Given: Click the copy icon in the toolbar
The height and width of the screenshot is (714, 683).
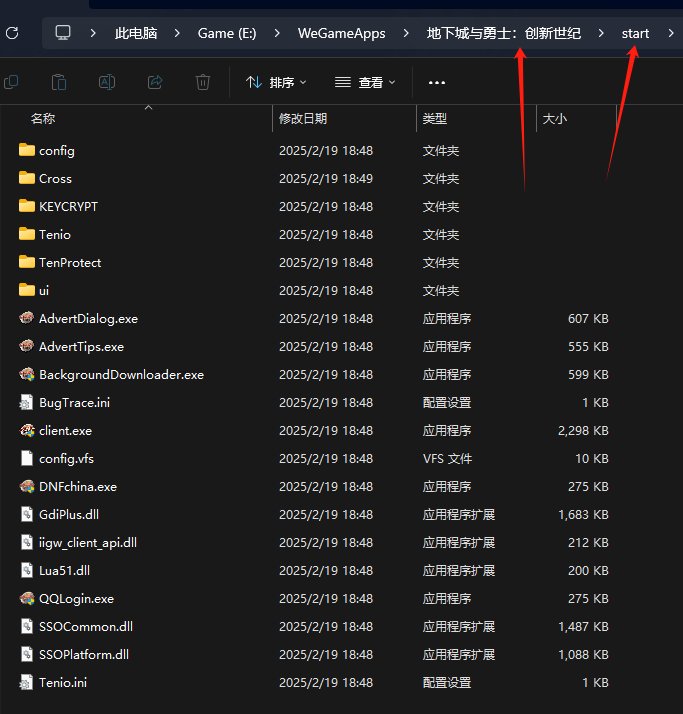Looking at the screenshot, I should click(x=11, y=82).
